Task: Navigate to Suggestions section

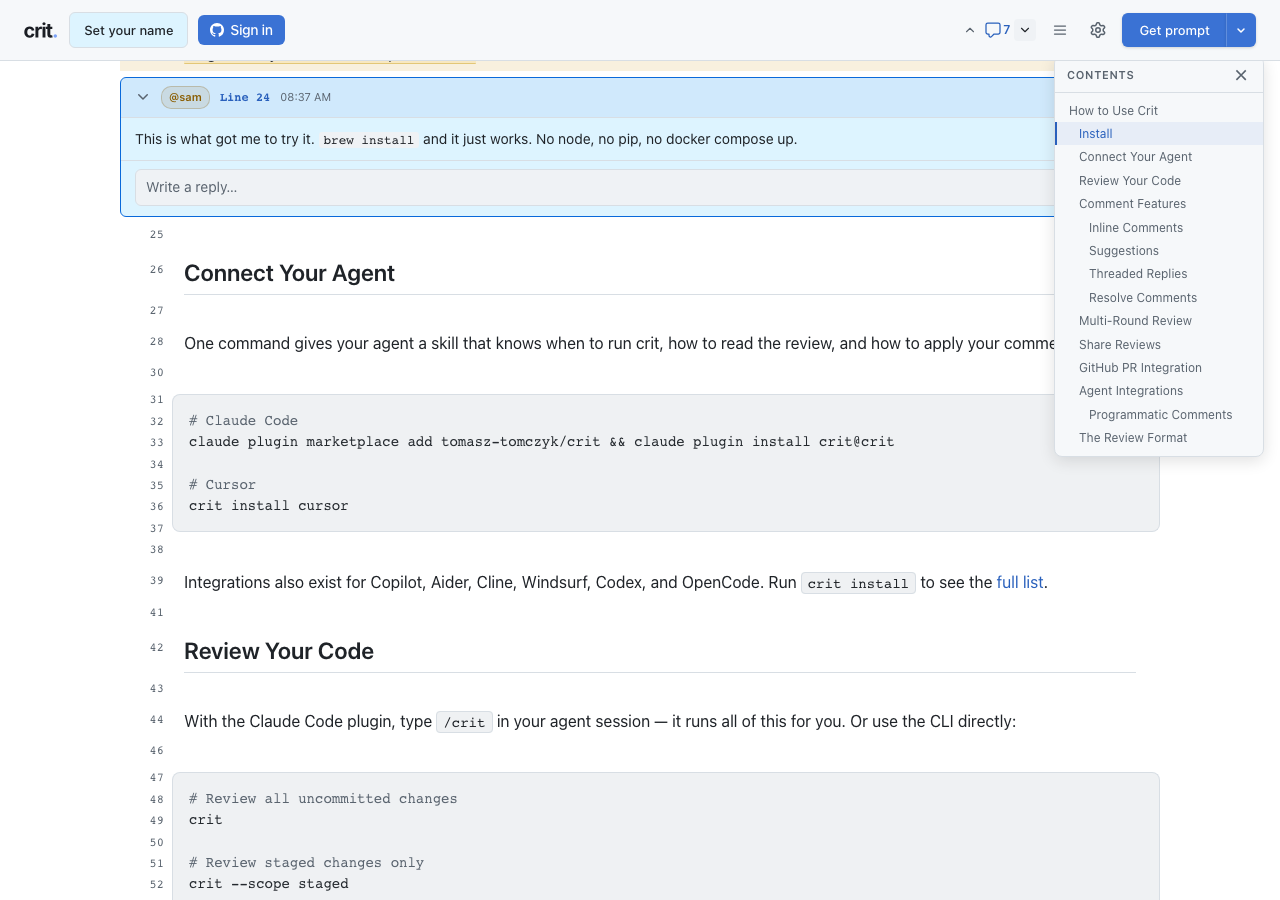Action: [1124, 251]
